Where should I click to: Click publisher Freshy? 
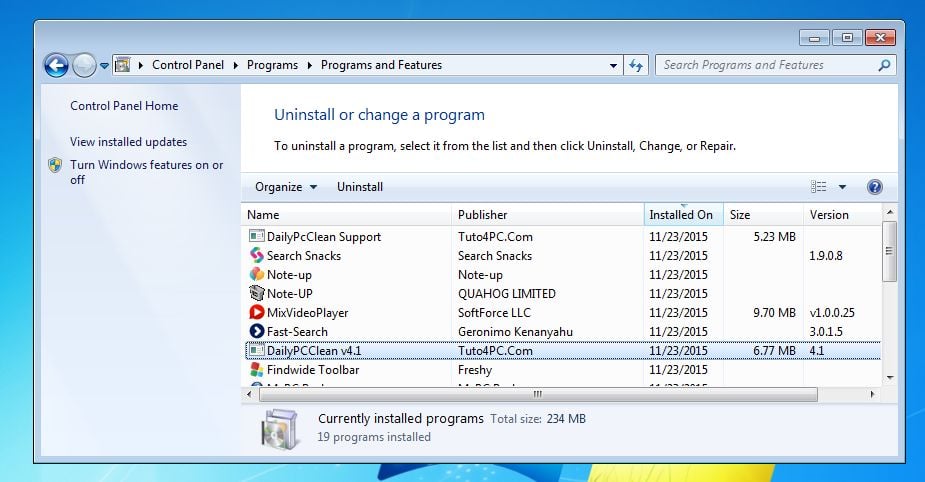(475, 370)
